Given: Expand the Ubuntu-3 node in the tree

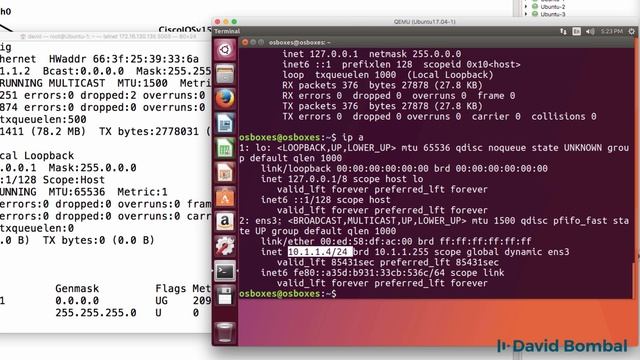Looking at the screenshot, I should 526,14.
